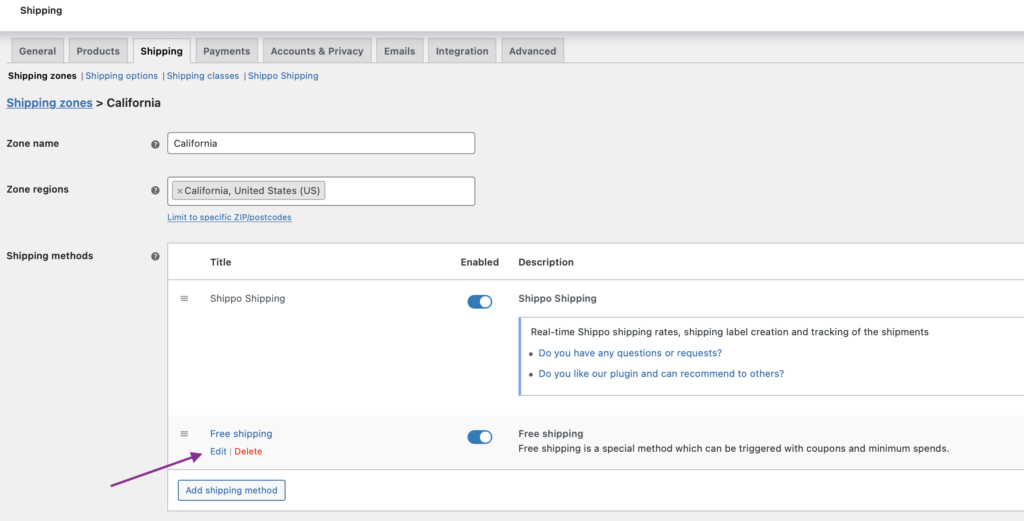
Task: Remove California region tag with x
Action: point(180,191)
